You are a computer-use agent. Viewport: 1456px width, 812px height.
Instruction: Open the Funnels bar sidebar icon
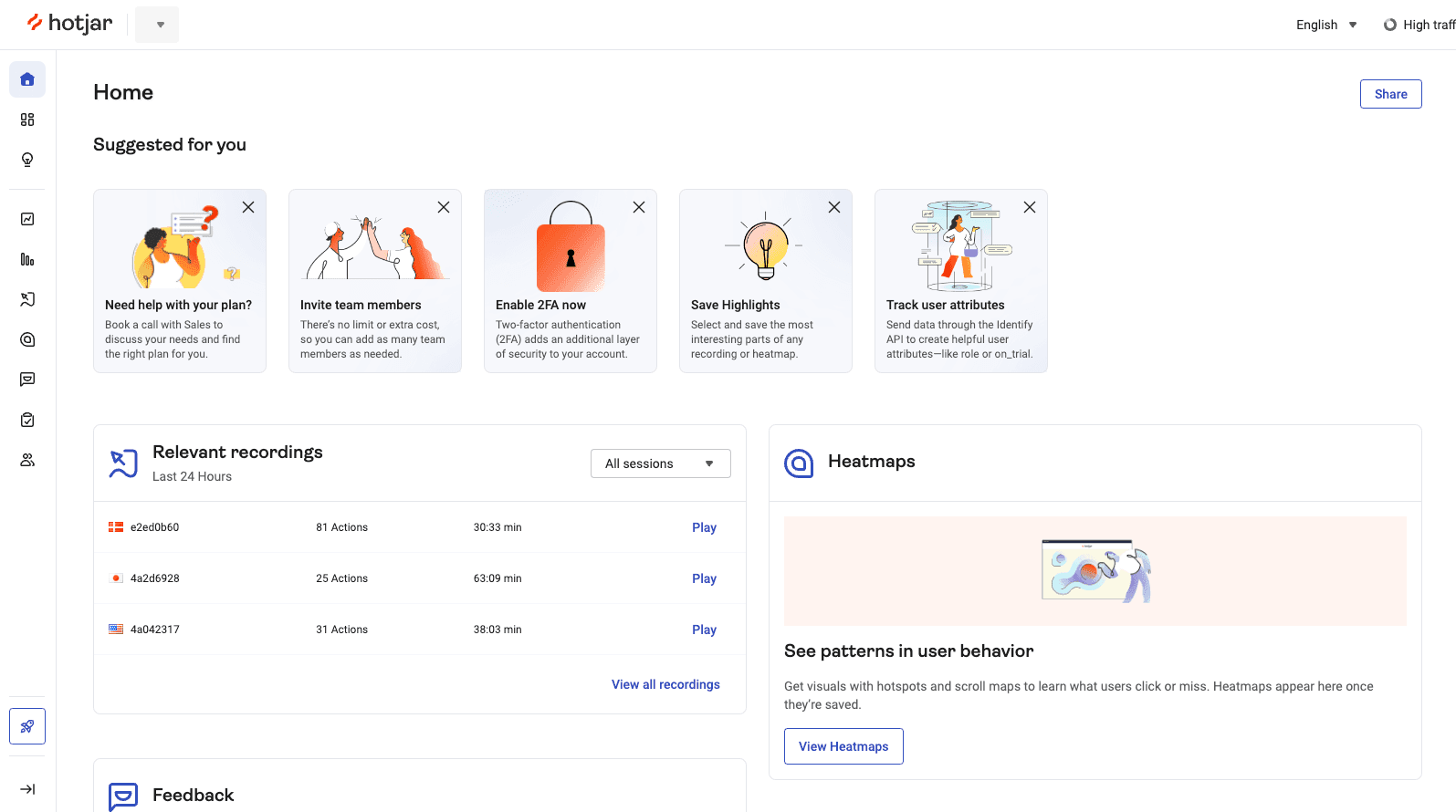pyautogui.click(x=27, y=259)
